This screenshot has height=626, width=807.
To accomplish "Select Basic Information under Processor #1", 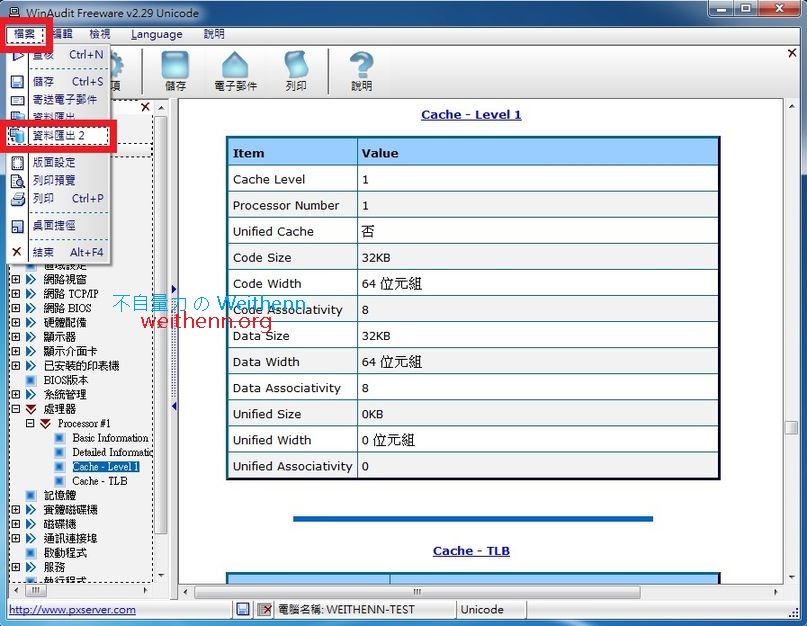I will pyautogui.click(x=111, y=437).
